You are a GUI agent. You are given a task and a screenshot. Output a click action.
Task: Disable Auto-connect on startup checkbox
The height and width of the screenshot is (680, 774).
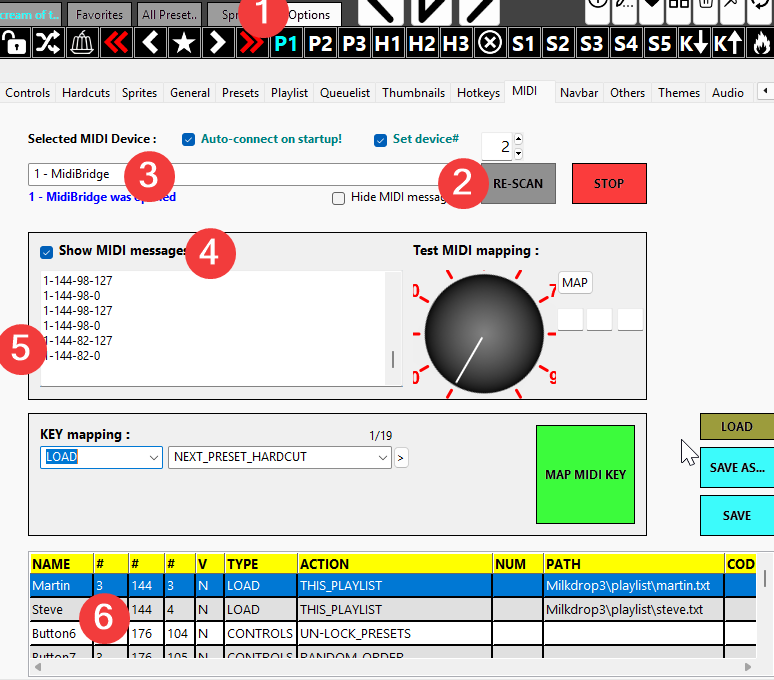point(188,140)
